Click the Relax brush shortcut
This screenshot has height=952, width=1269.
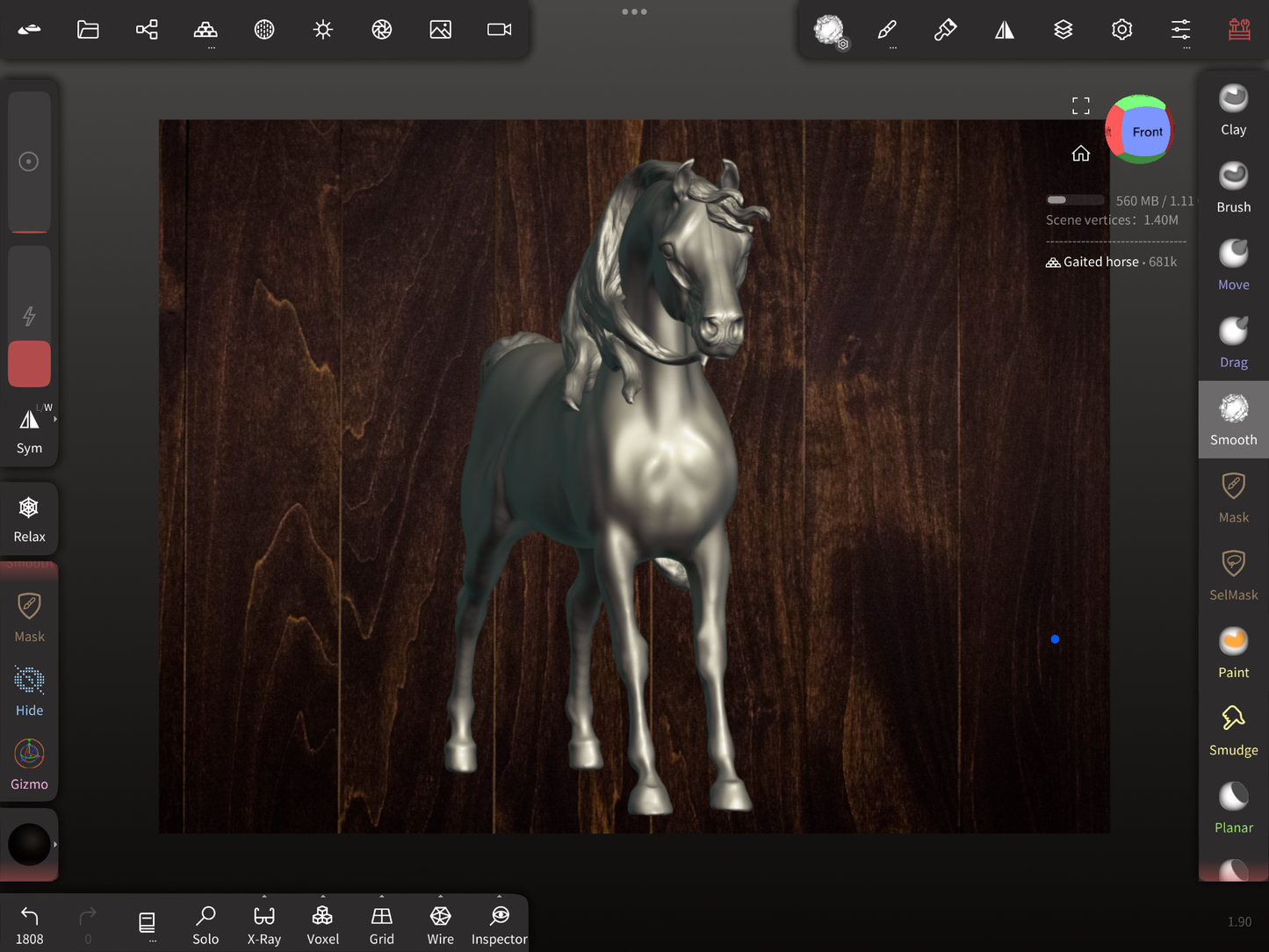point(29,517)
